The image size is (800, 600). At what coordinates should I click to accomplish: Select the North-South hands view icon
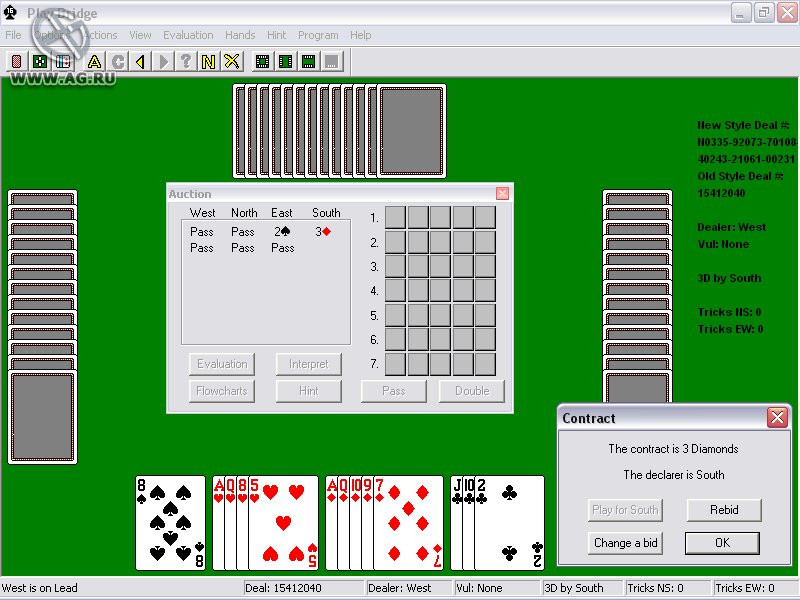(x=309, y=62)
